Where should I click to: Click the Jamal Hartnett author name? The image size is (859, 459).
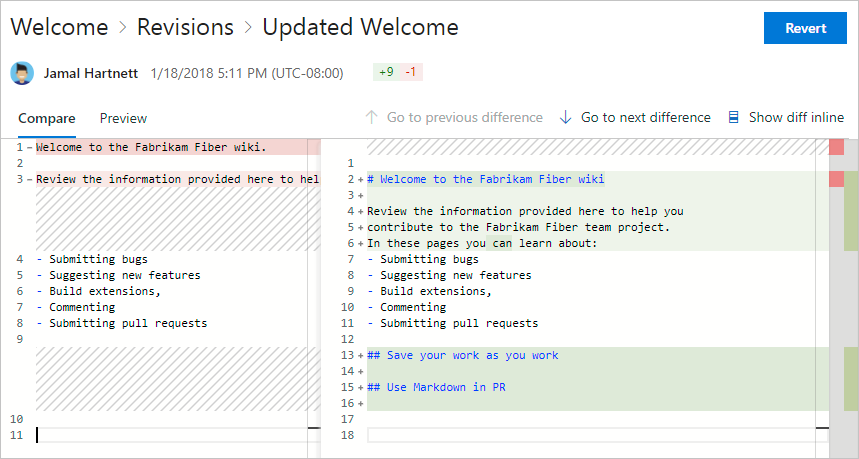[x=90, y=73]
